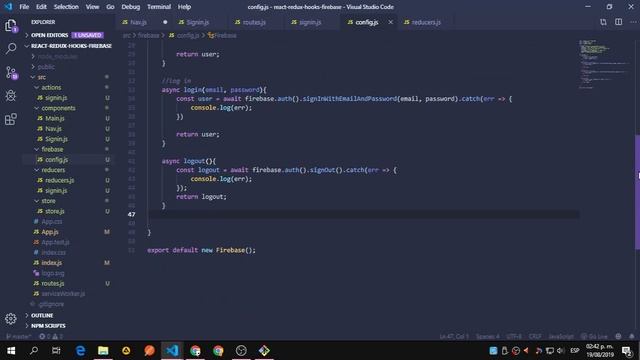The width and height of the screenshot is (640, 360).
Task: Click the volume icon in system tray
Action: point(560,351)
